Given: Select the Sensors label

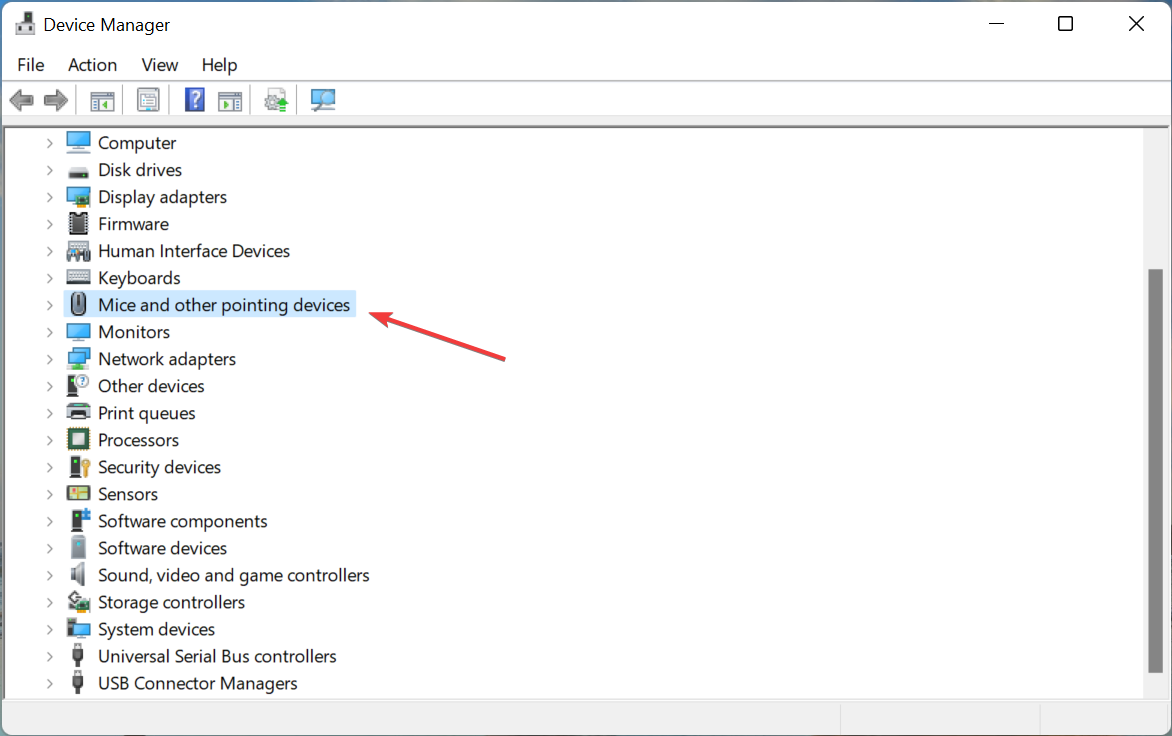Looking at the screenshot, I should (x=128, y=494).
